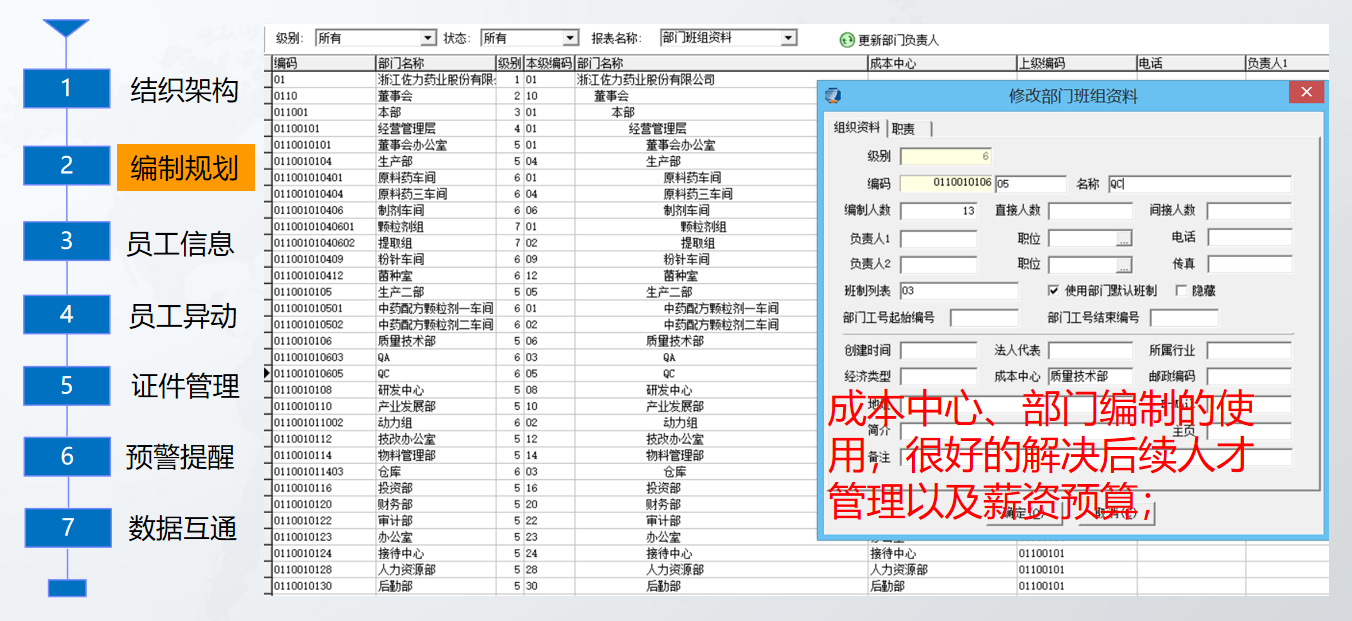
Task: Toggle 使用部门默认班制 checkbox
Action: click(x=1053, y=291)
